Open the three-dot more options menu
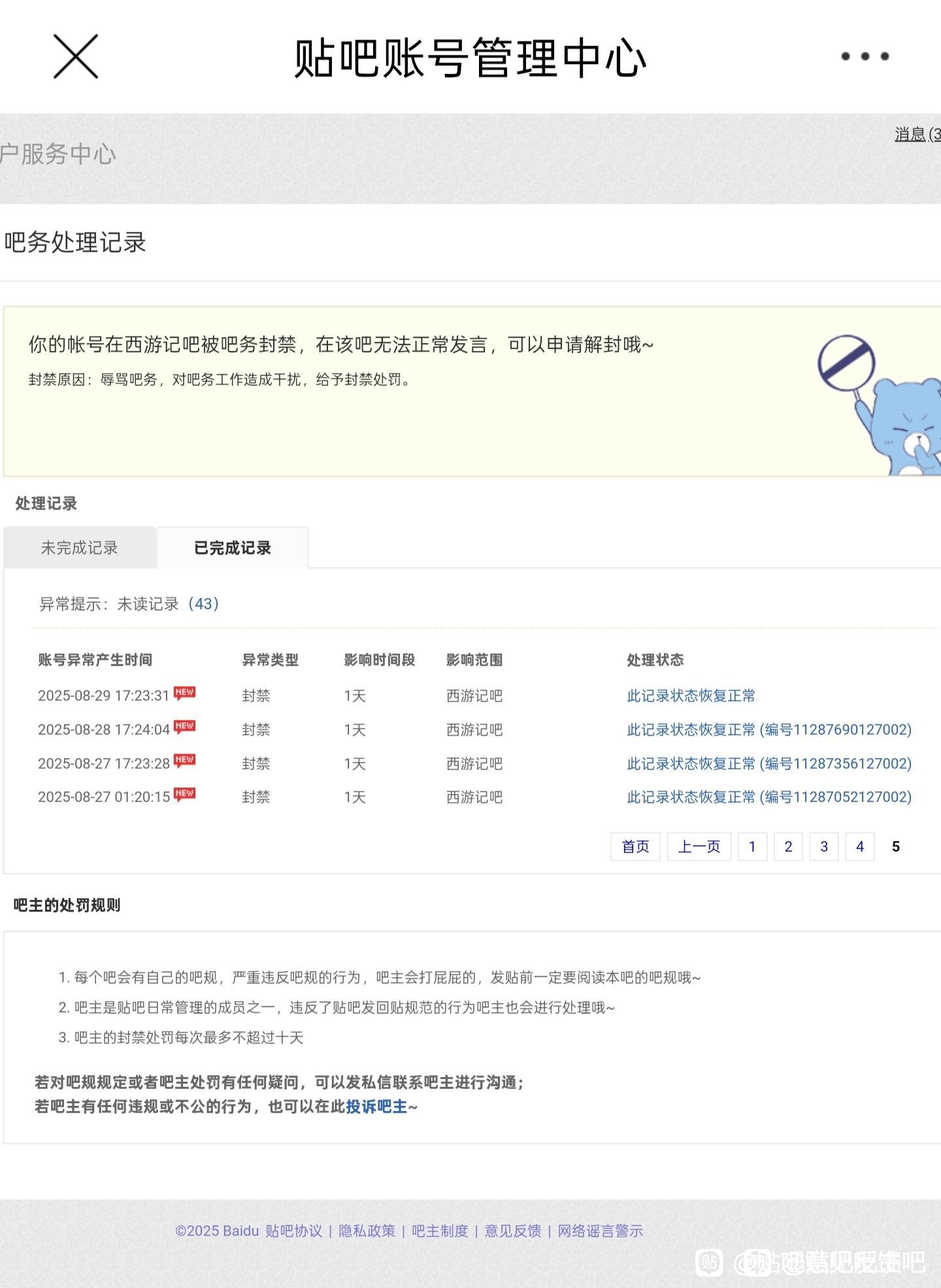 [x=865, y=56]
